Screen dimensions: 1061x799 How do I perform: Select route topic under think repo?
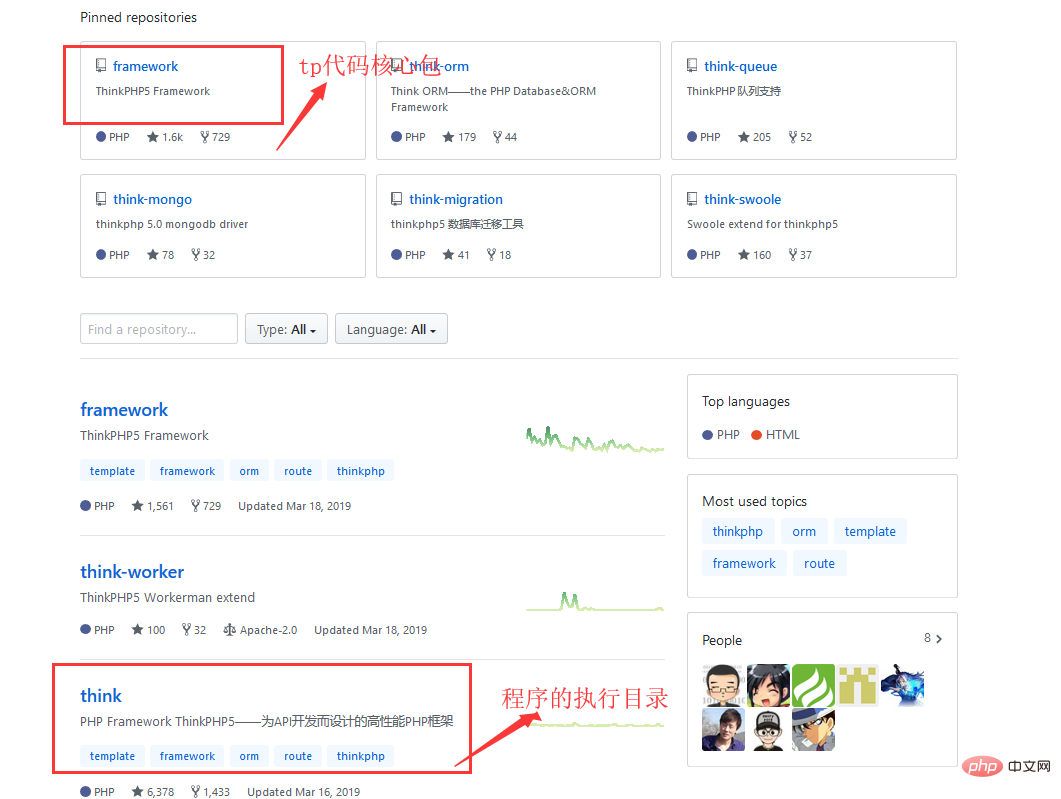pyautogui.click(x=298, y=756)
